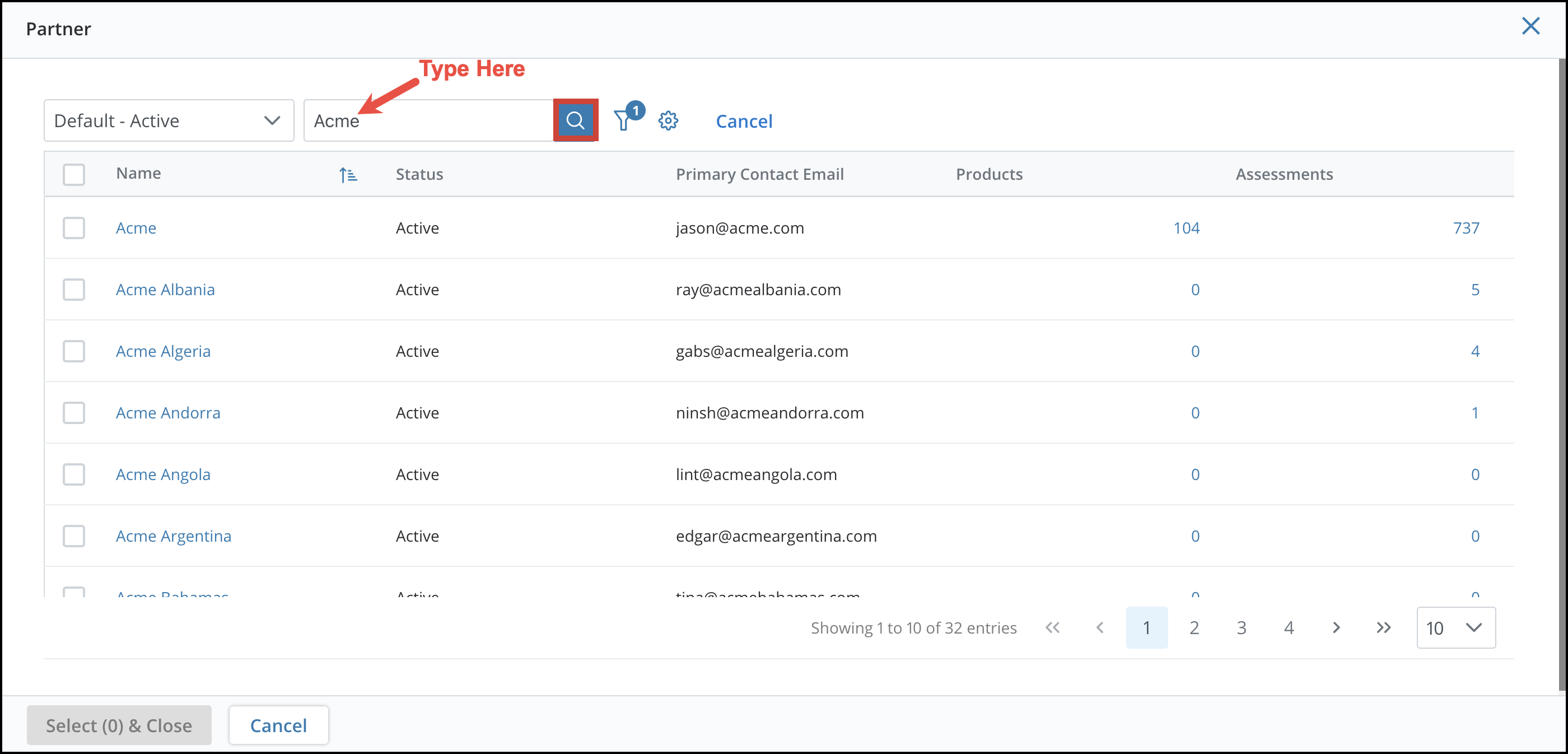Select page 2 in pagination
The height and width of the screenshot is (754, 1568).
coord(1194,627)
